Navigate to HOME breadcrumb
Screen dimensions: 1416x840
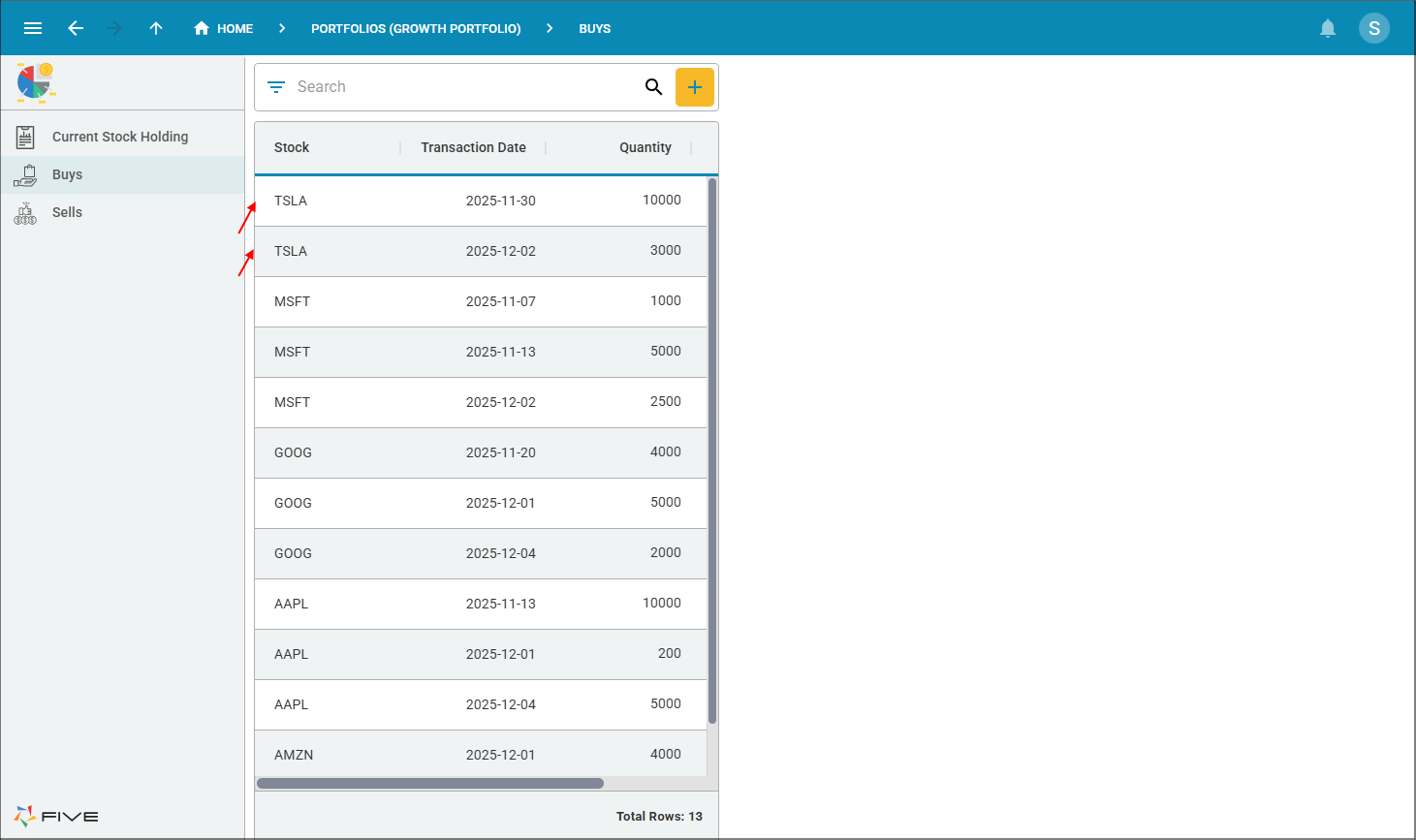[x=235, y=28]
